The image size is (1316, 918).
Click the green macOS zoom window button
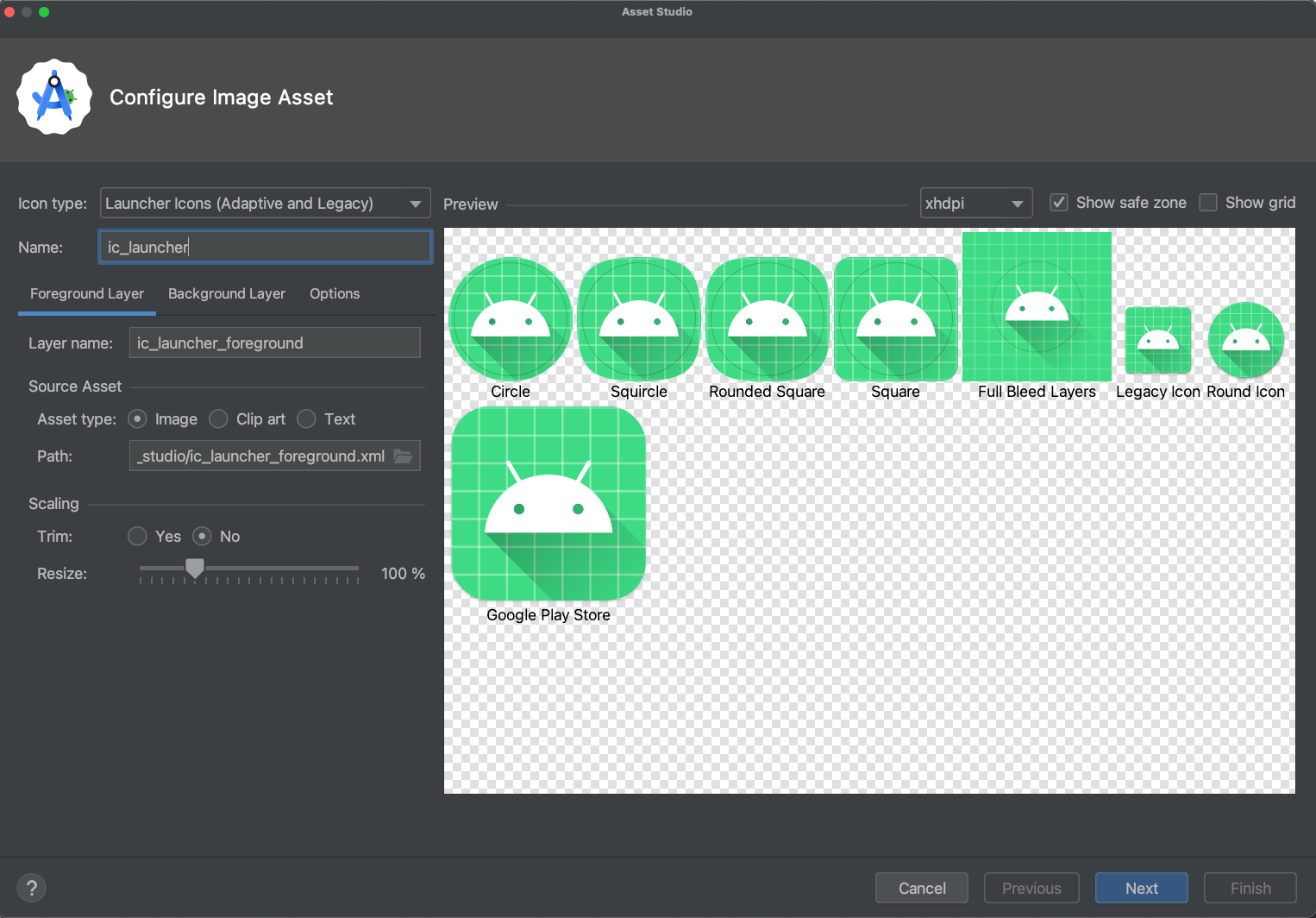44,12
